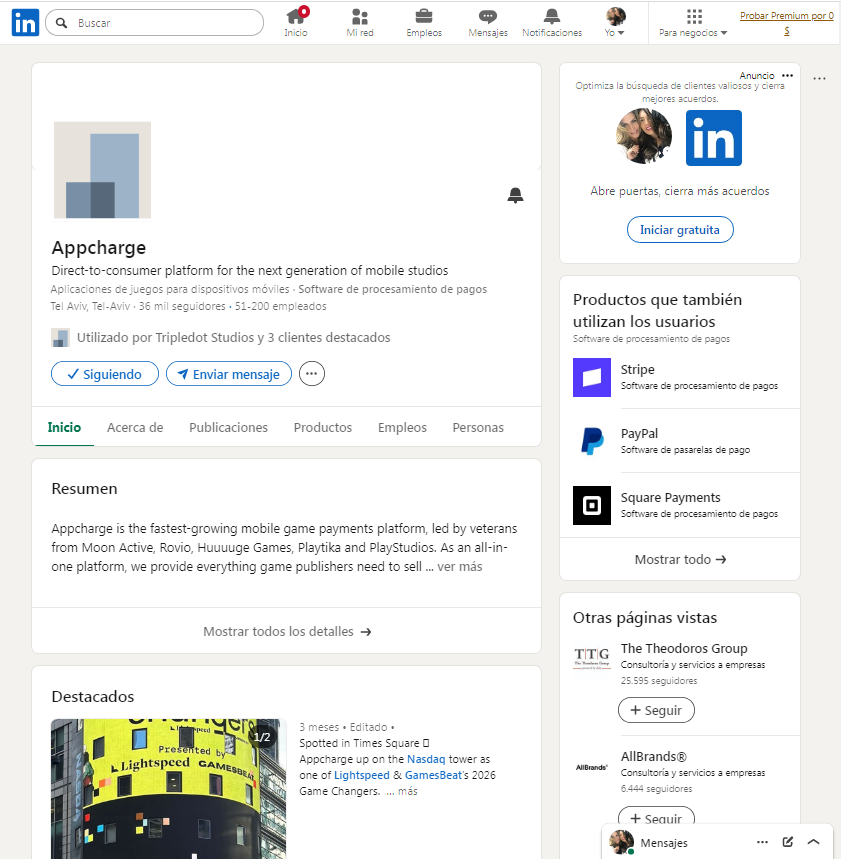Click the profile photo in the ad
The width and height of the screenshot is (841, 859).
[x=644, y=136]
